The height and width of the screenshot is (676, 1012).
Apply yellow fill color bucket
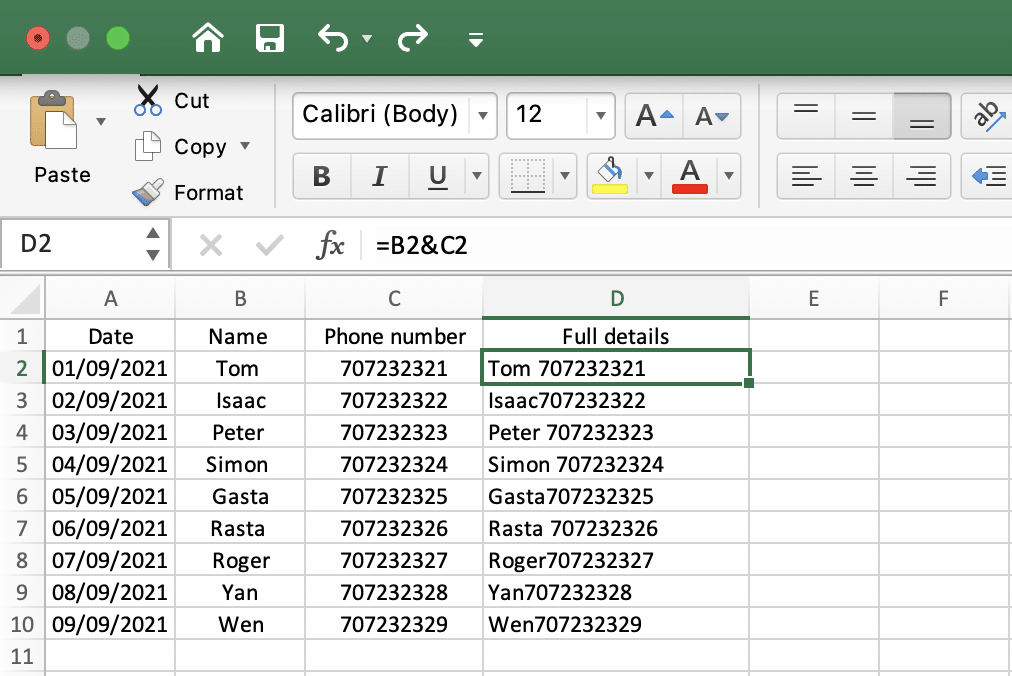tap(611, 176)
